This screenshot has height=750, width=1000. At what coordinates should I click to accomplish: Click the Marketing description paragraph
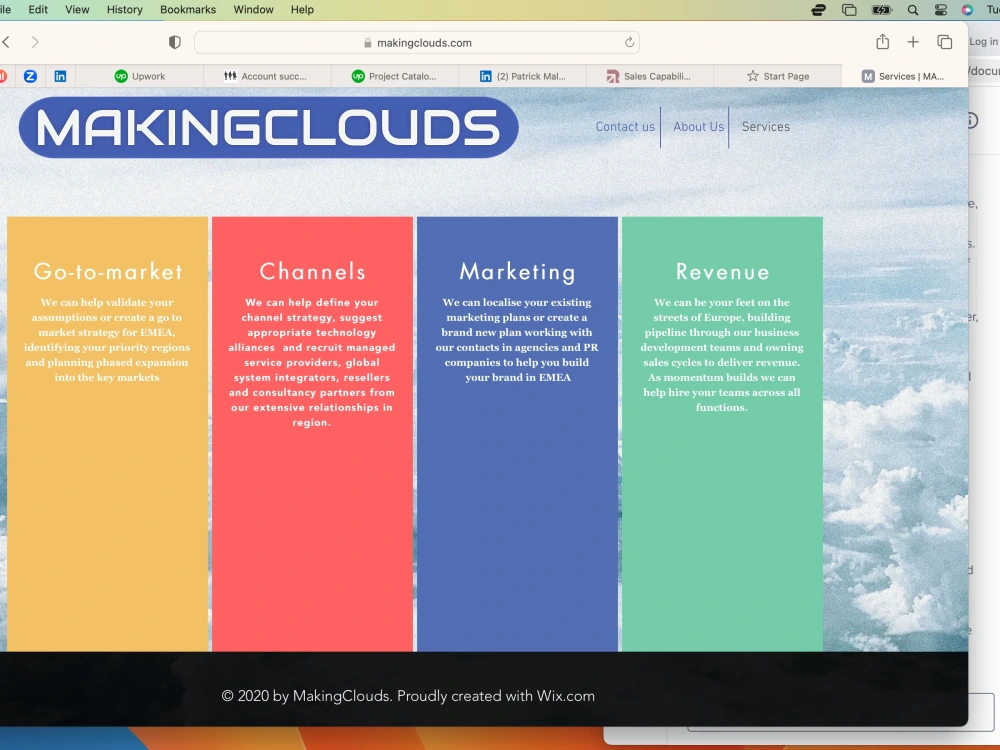[517, 339]
